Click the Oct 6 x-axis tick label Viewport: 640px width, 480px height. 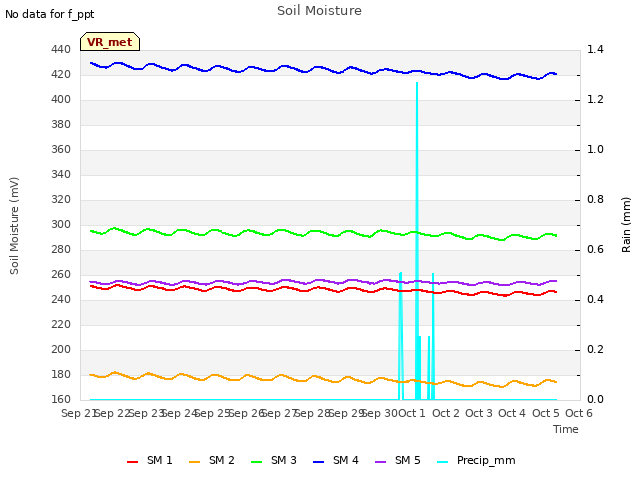pyautogui.click(x=579, y=413)
